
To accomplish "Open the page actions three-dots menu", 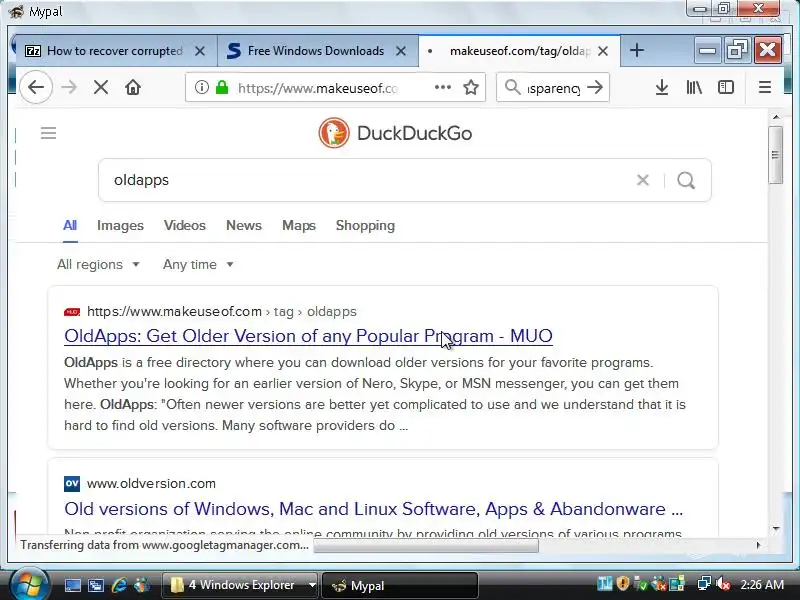I will [442, 87].
